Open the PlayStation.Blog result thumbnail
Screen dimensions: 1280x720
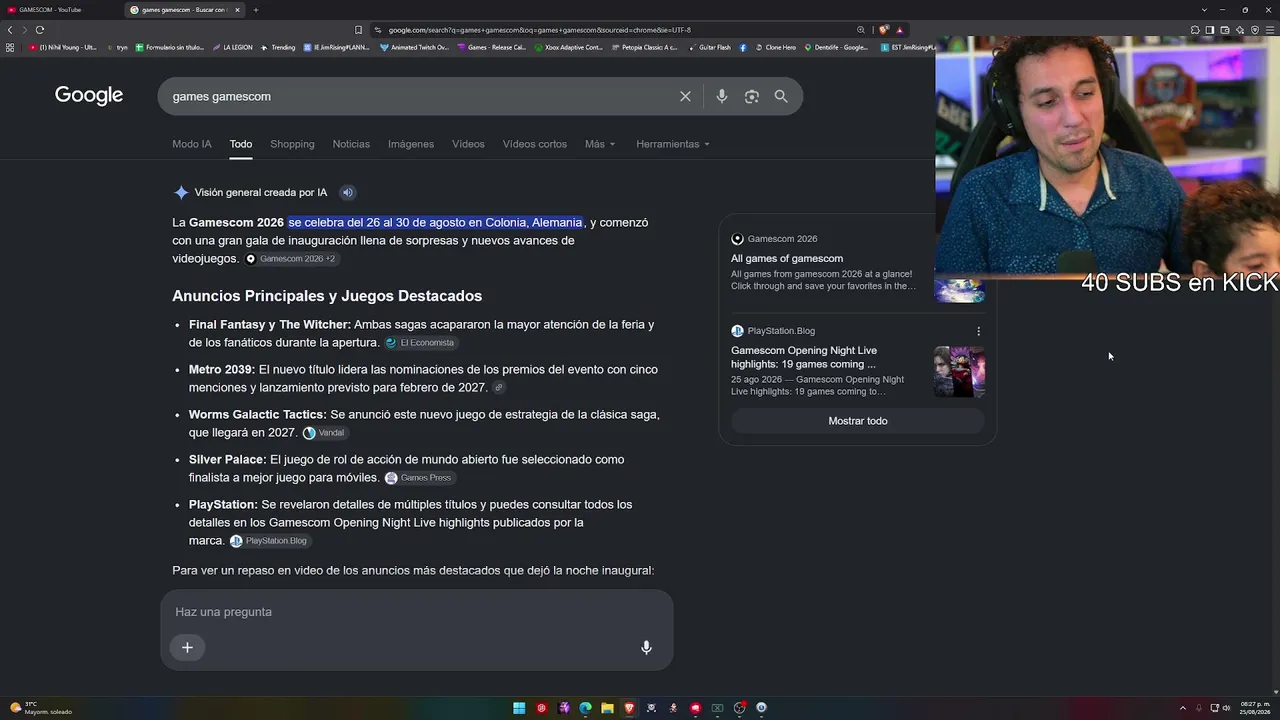click(959, 371)
